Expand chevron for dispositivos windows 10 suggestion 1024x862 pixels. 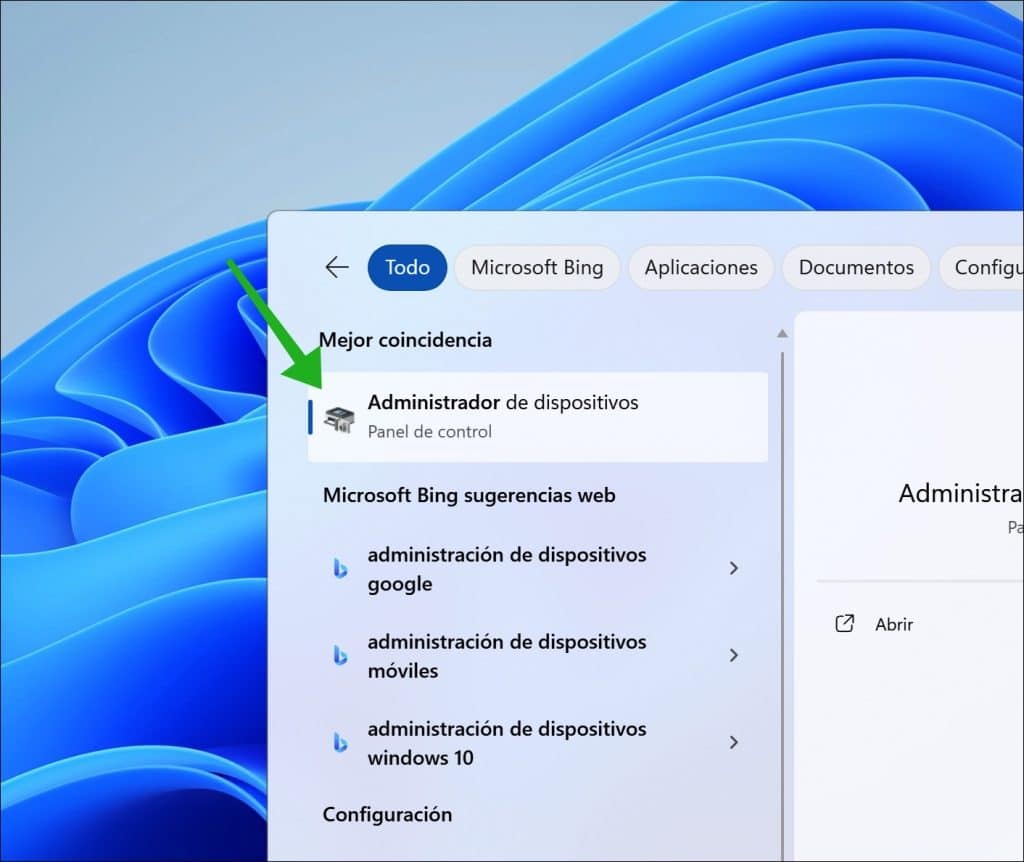tap(734, 742)
